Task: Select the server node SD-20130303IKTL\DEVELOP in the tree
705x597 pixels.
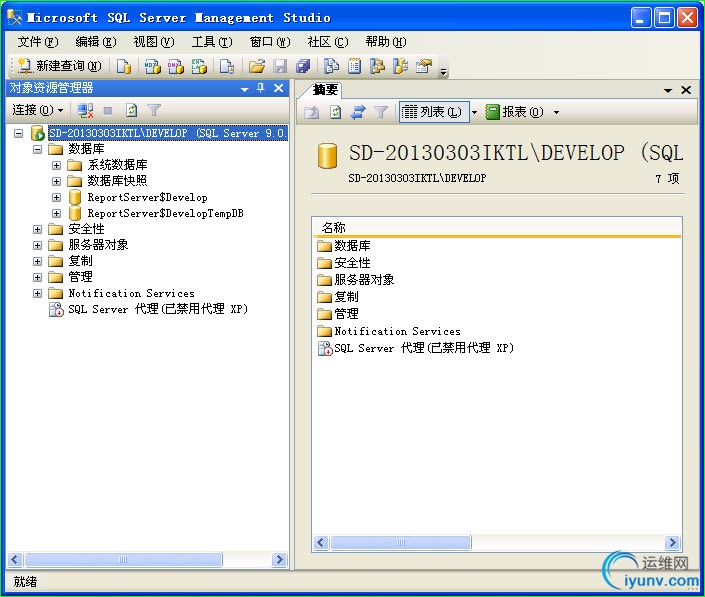Action: [168, 133]
